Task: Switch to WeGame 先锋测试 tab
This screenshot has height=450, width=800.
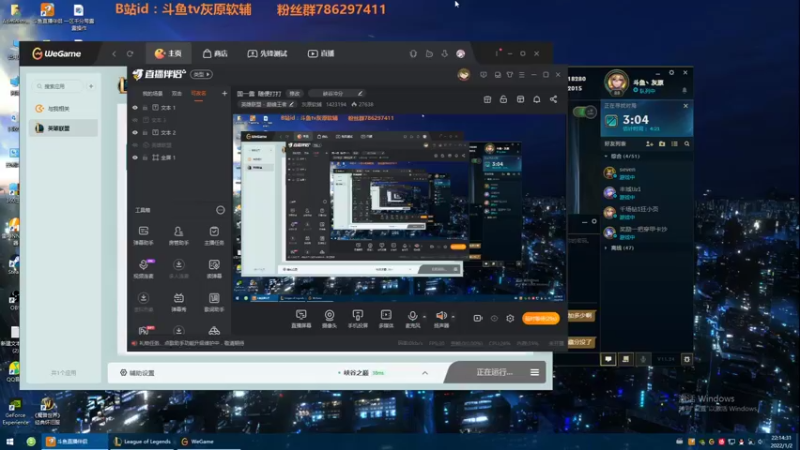Action: 267,54
